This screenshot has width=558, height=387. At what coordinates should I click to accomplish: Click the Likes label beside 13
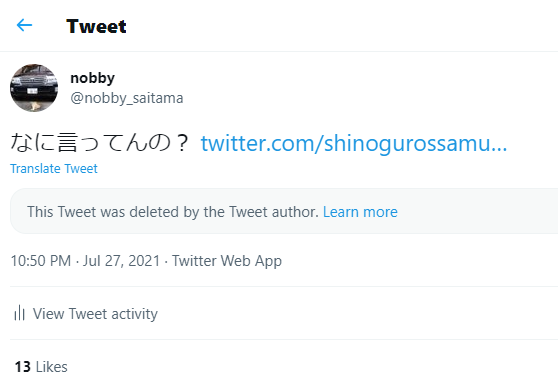[52, 367]
